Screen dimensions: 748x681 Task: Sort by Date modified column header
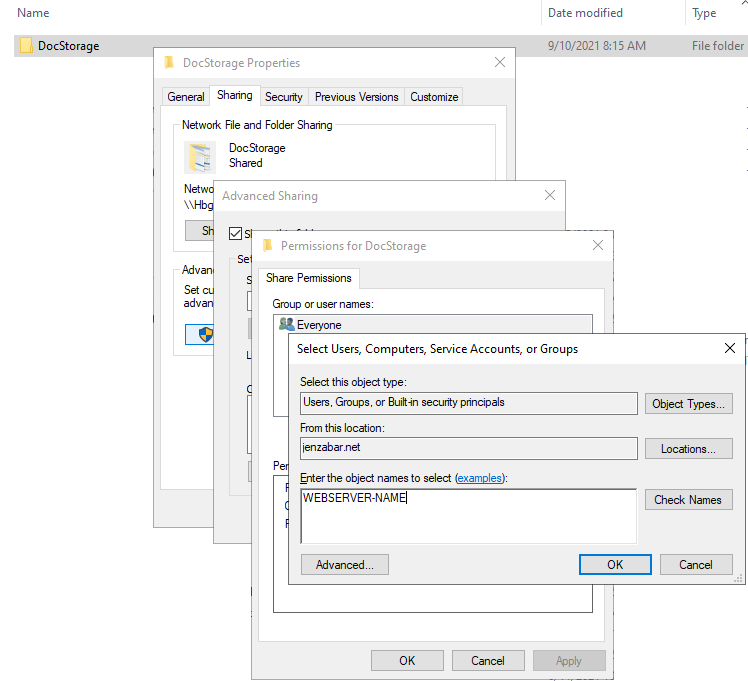pos(585,13)
